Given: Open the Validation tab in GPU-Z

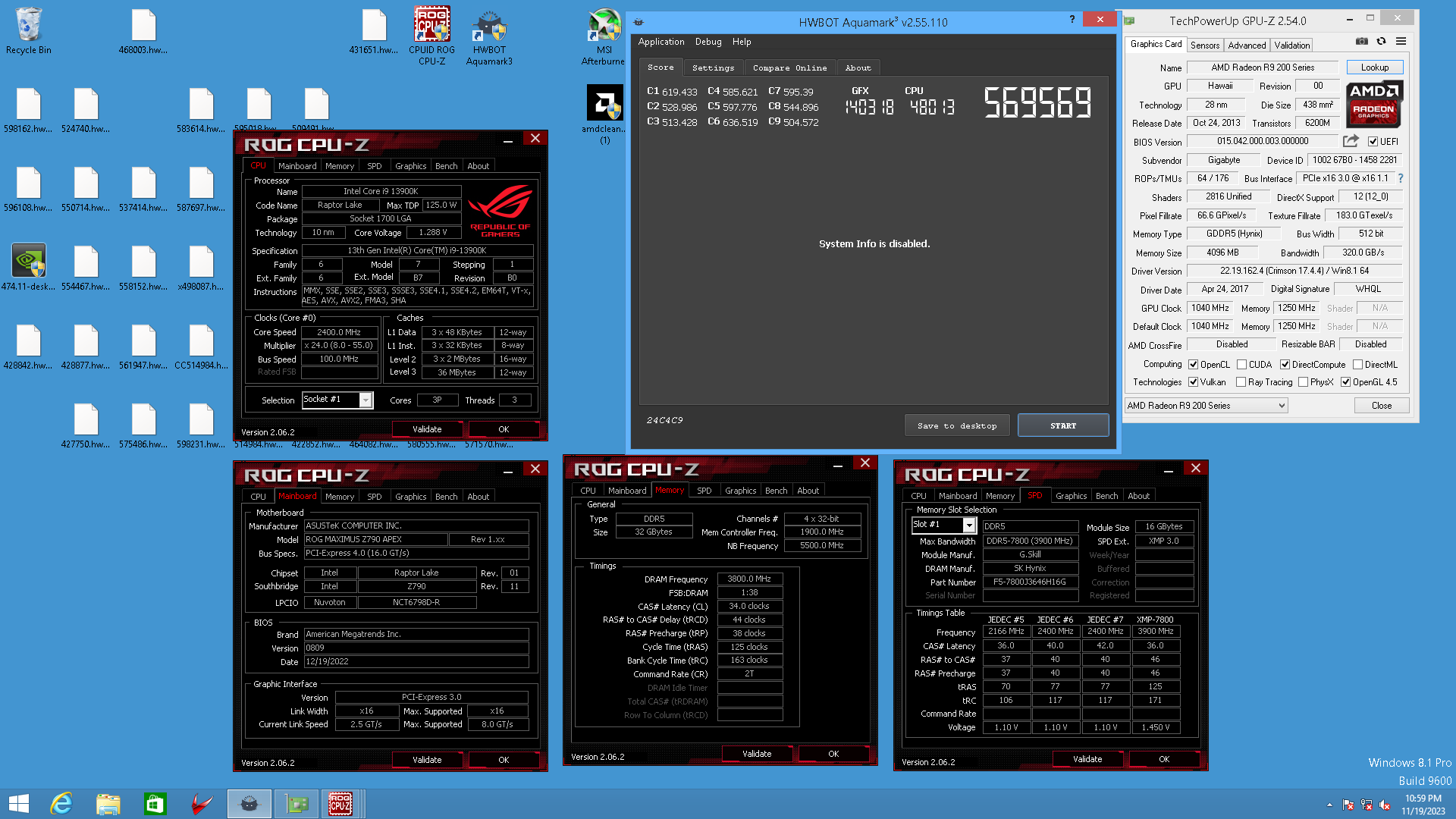Looking at the screenshot, I should coord(1291,45).
